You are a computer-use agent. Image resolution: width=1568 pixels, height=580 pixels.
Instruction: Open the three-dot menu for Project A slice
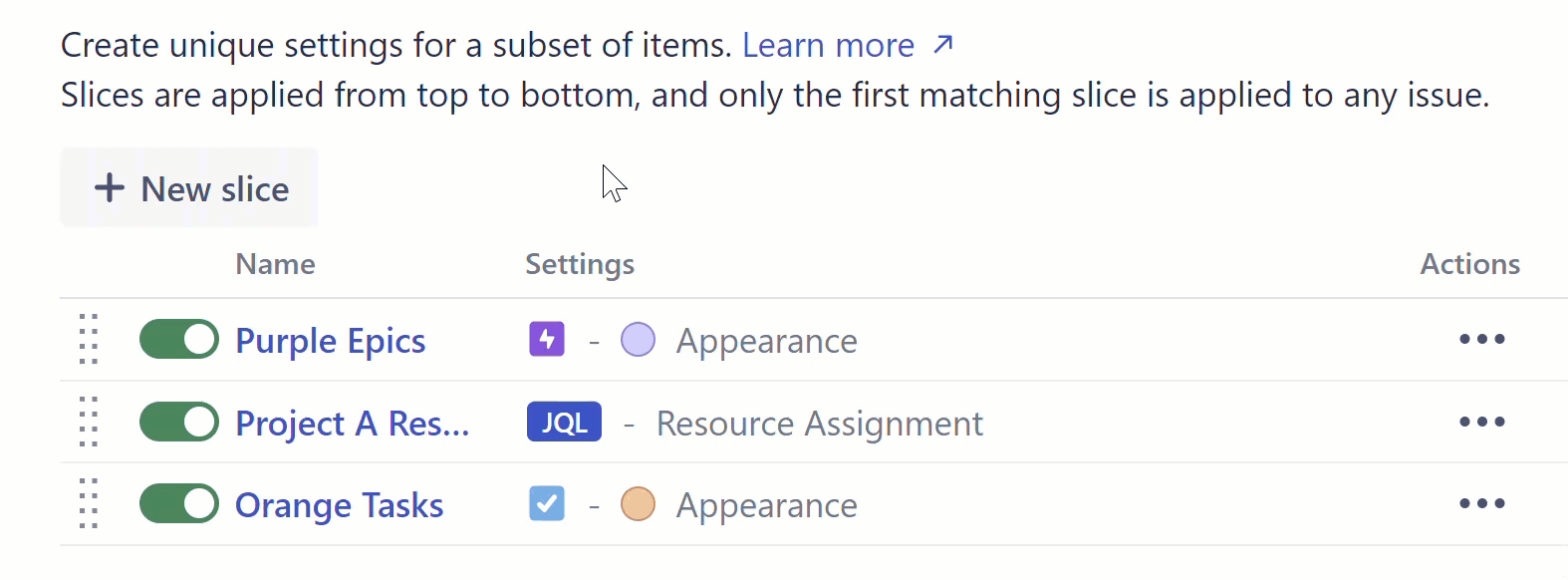(x=1481, y=422)
